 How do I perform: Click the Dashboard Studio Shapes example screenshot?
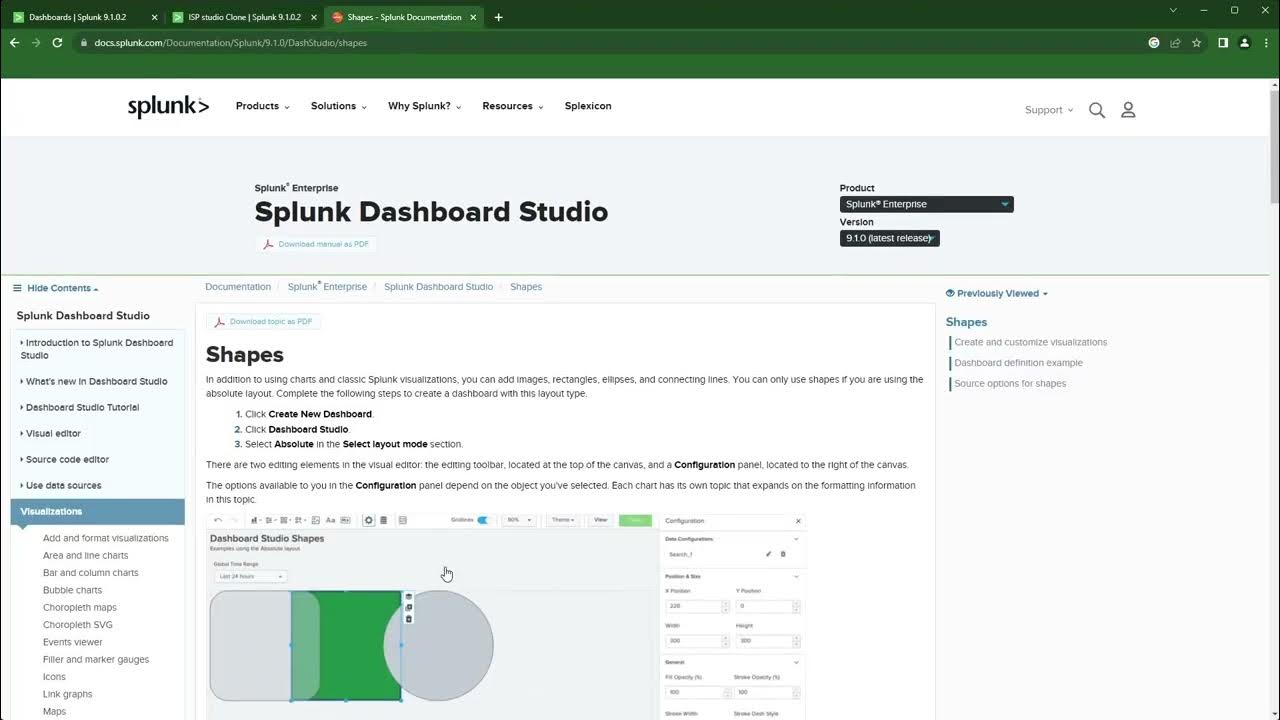pos(506,616)
